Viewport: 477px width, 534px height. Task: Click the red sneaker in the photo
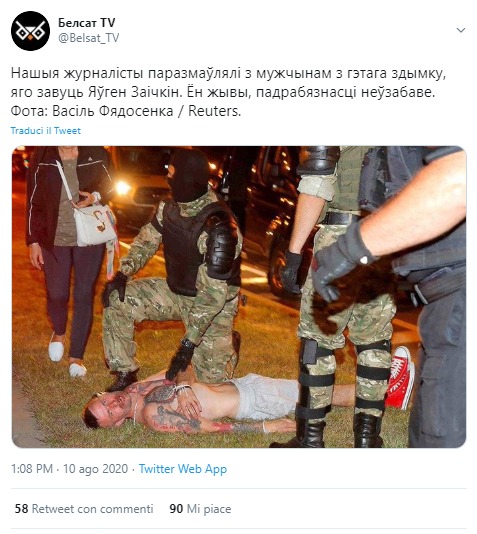point(399,378)
